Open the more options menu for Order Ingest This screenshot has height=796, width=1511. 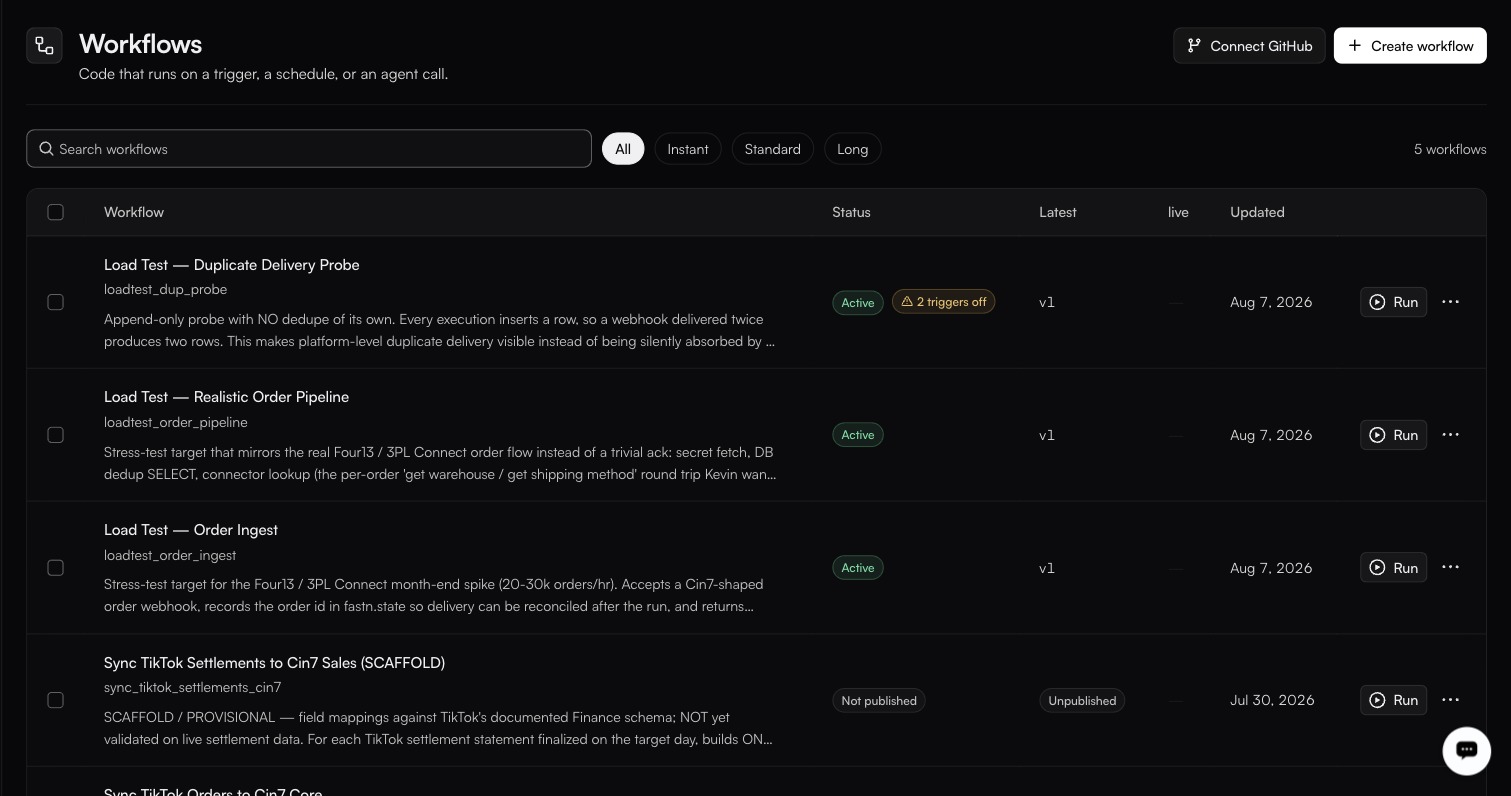click(1450, 567)
